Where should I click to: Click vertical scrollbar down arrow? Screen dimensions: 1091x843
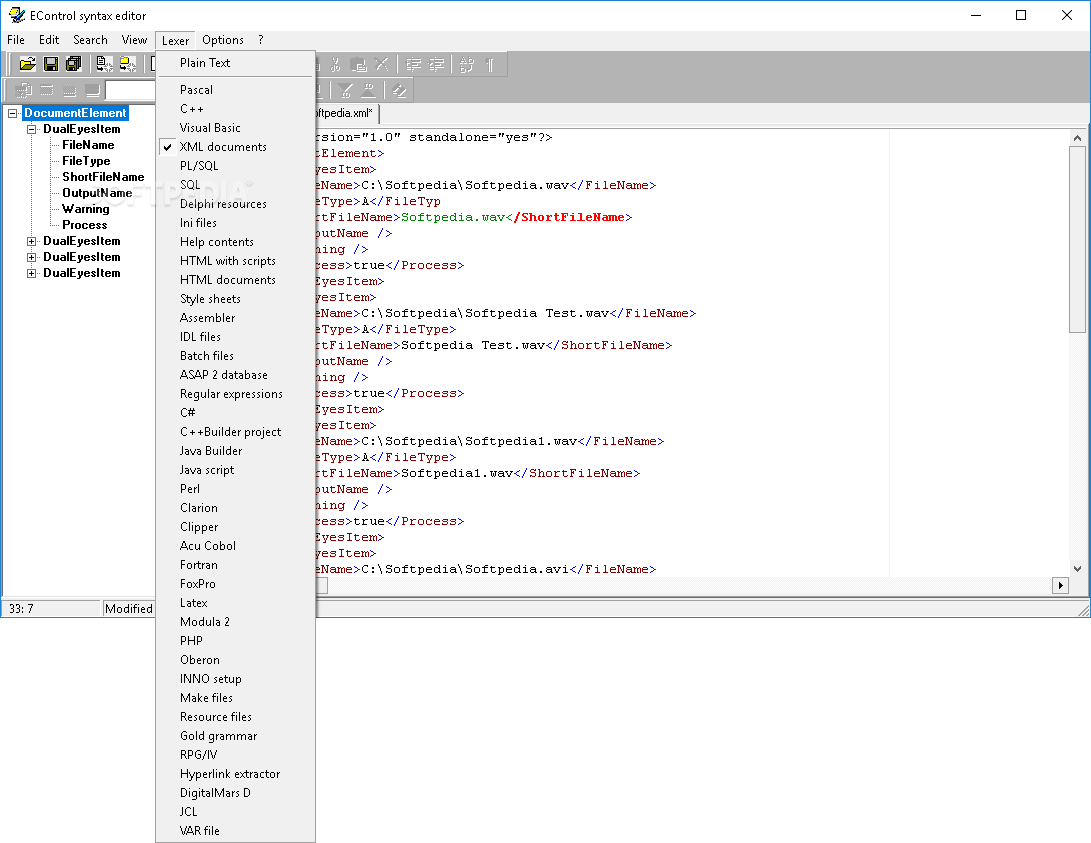tap(1077, 568)
